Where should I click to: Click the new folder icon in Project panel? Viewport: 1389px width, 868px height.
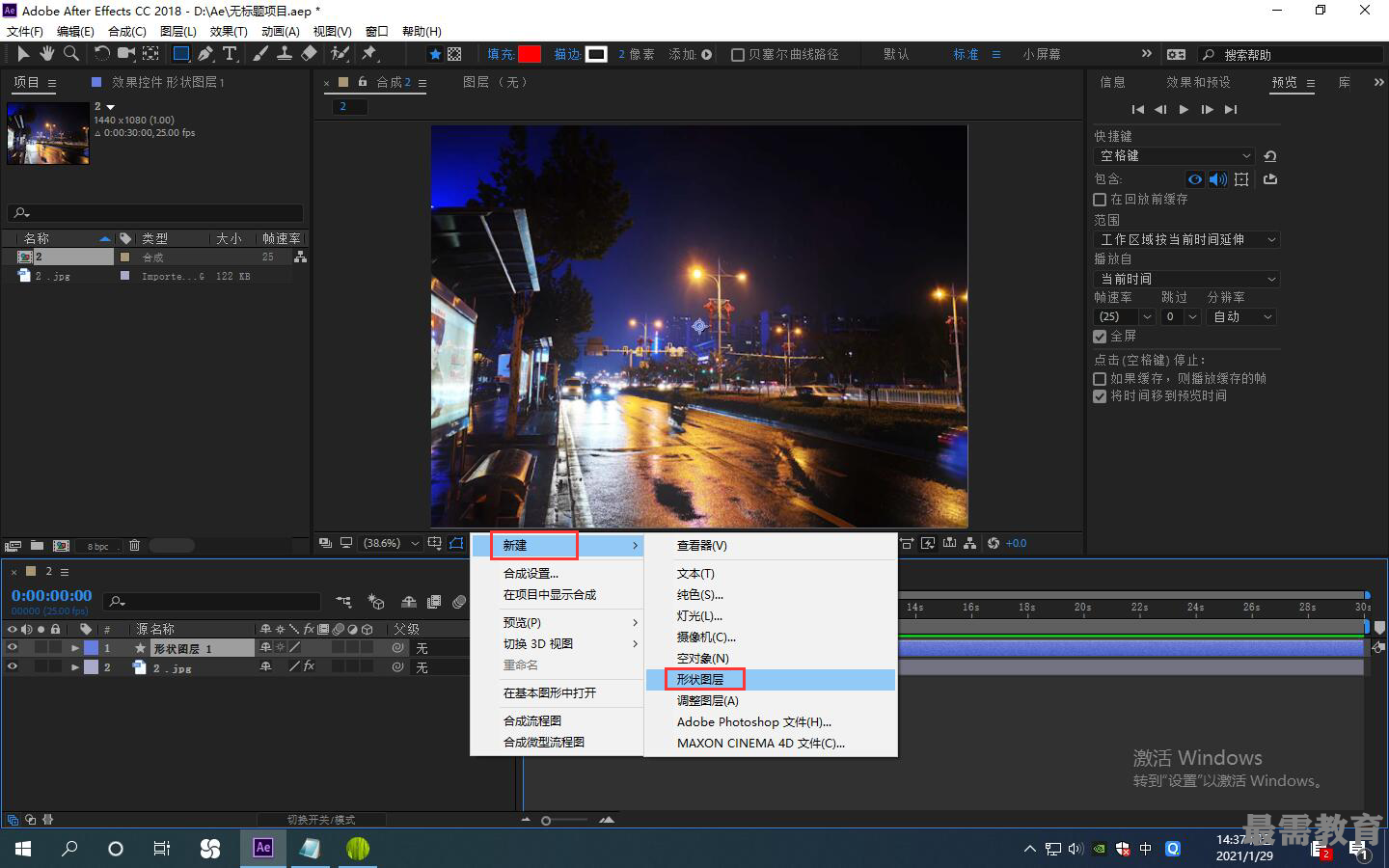click(x=37, y=546)
